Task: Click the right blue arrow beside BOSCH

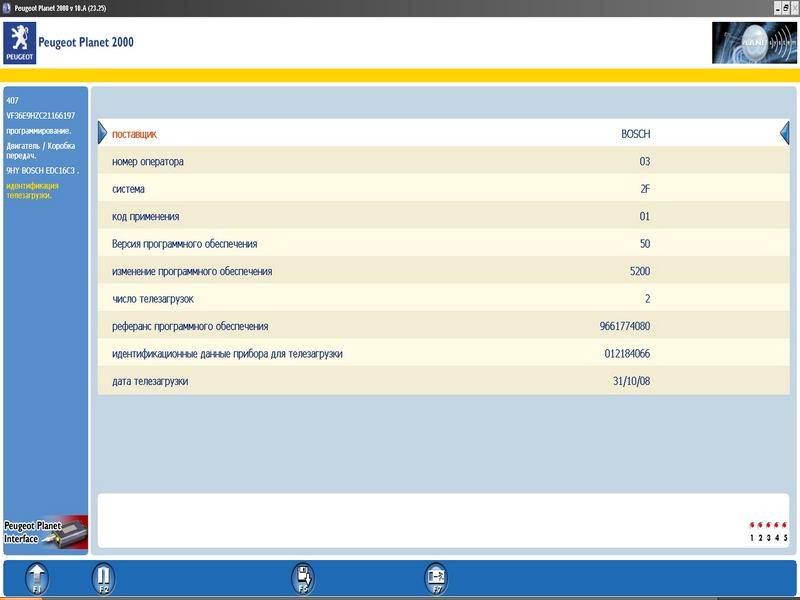Action: (784, 134)
